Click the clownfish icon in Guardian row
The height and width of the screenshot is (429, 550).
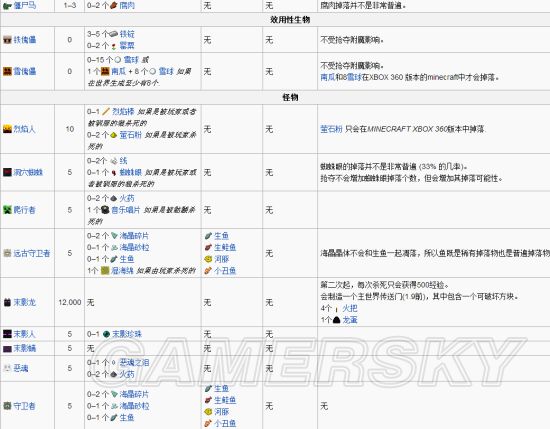pyautogui.click(x=208, y=423)
